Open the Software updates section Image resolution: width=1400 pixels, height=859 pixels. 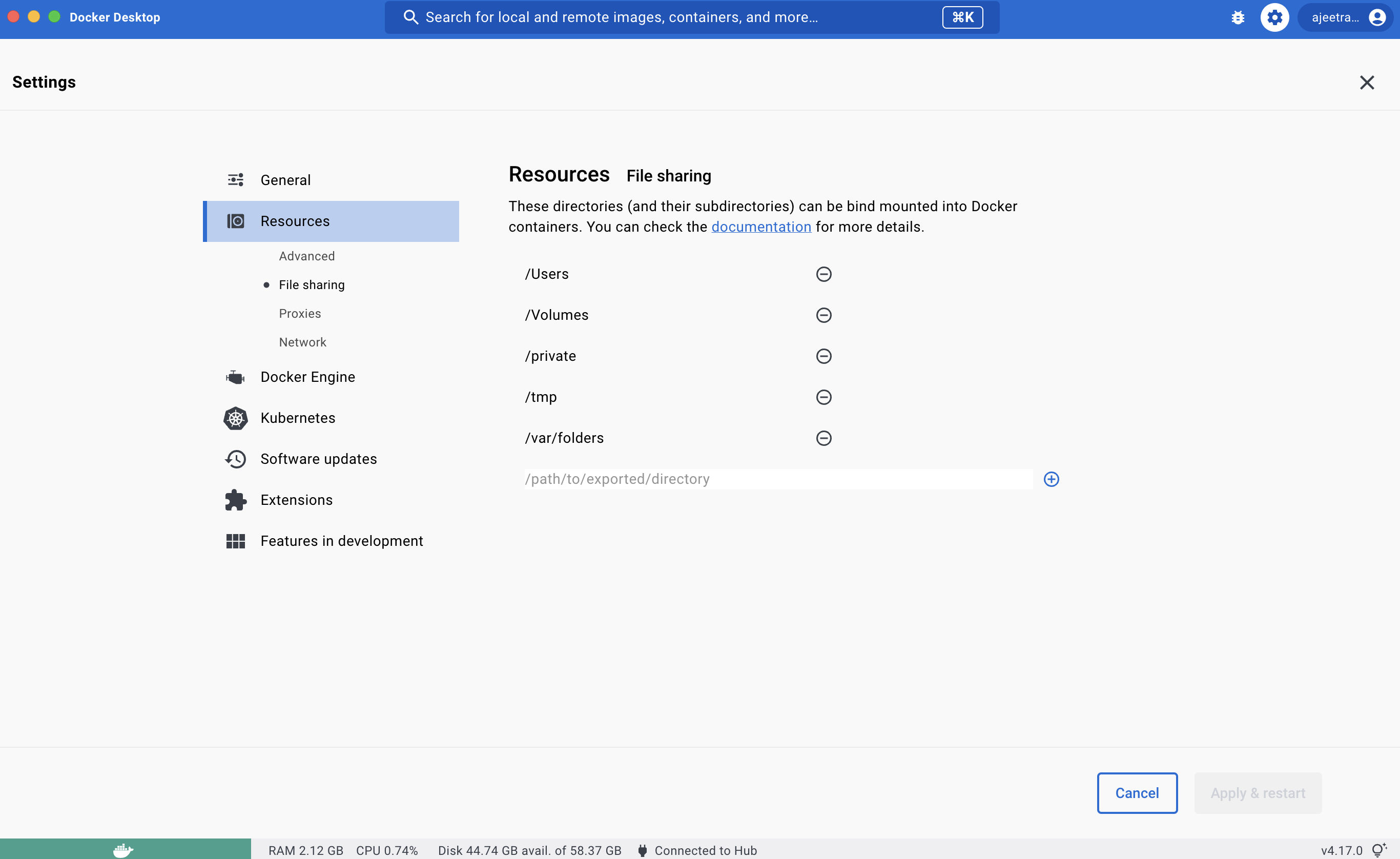click(x=331, y=459)
